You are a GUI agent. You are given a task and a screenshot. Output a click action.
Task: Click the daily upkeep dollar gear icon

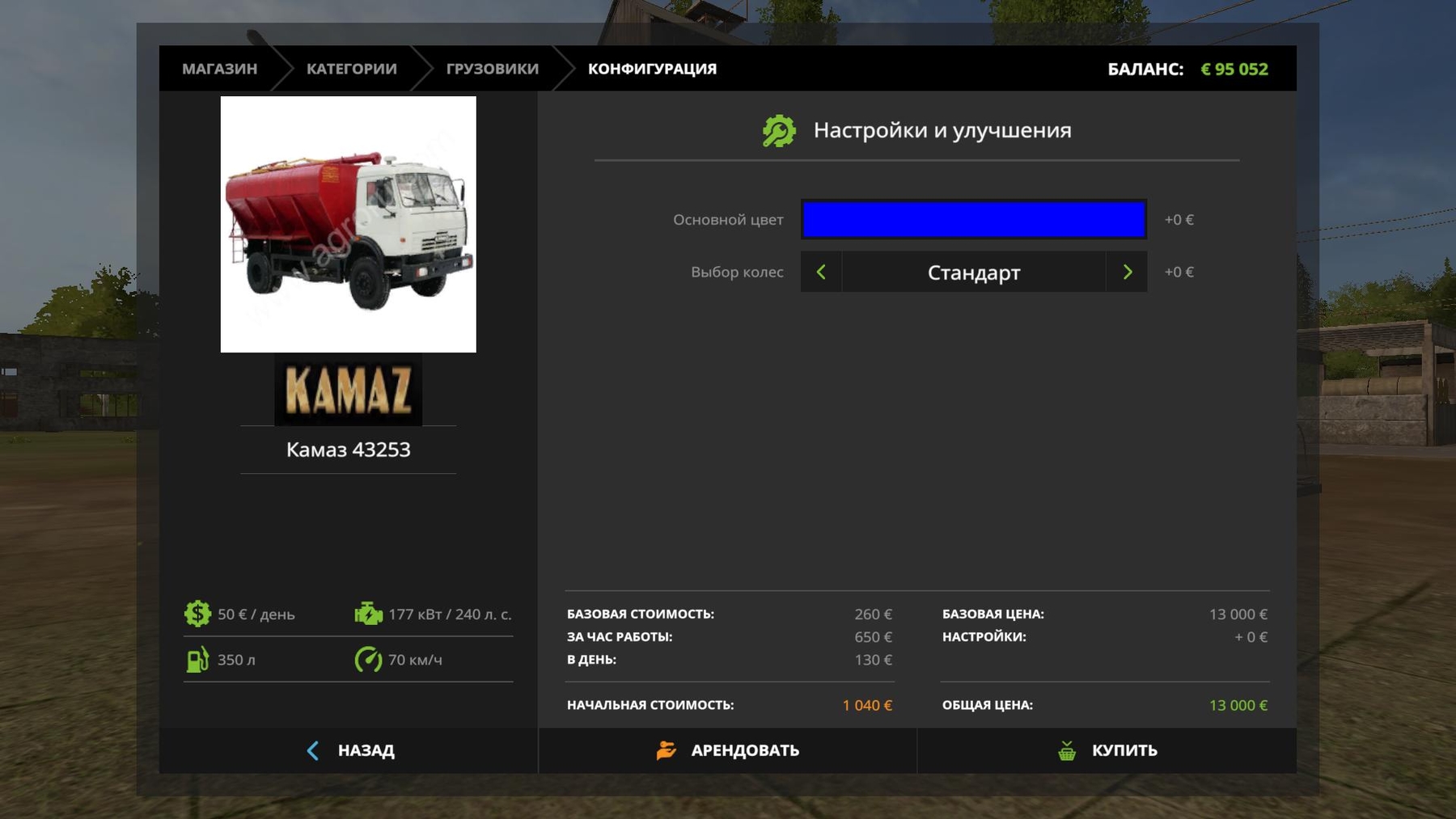pos(197,614)
